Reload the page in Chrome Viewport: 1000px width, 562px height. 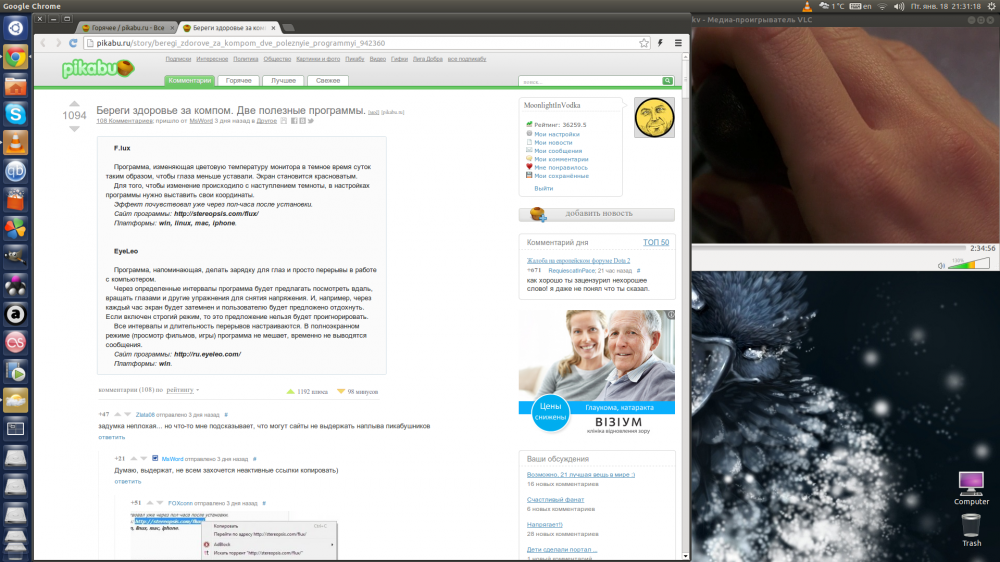tap(73, 43)
